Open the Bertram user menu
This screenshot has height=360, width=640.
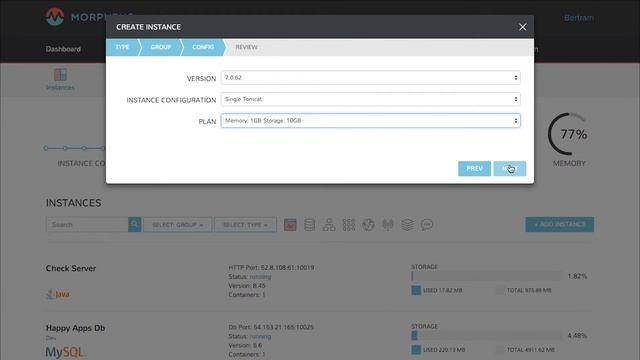[579, 18]
